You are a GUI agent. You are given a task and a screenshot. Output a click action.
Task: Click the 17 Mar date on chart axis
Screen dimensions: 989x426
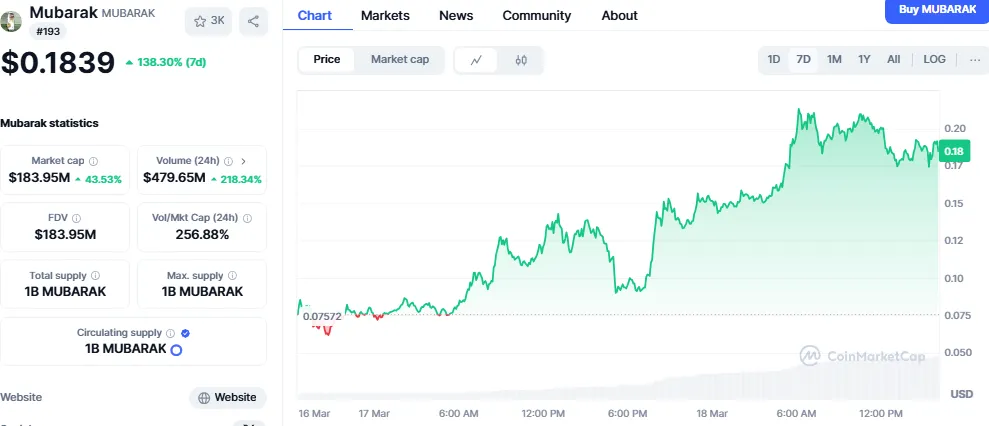point(373,414)
